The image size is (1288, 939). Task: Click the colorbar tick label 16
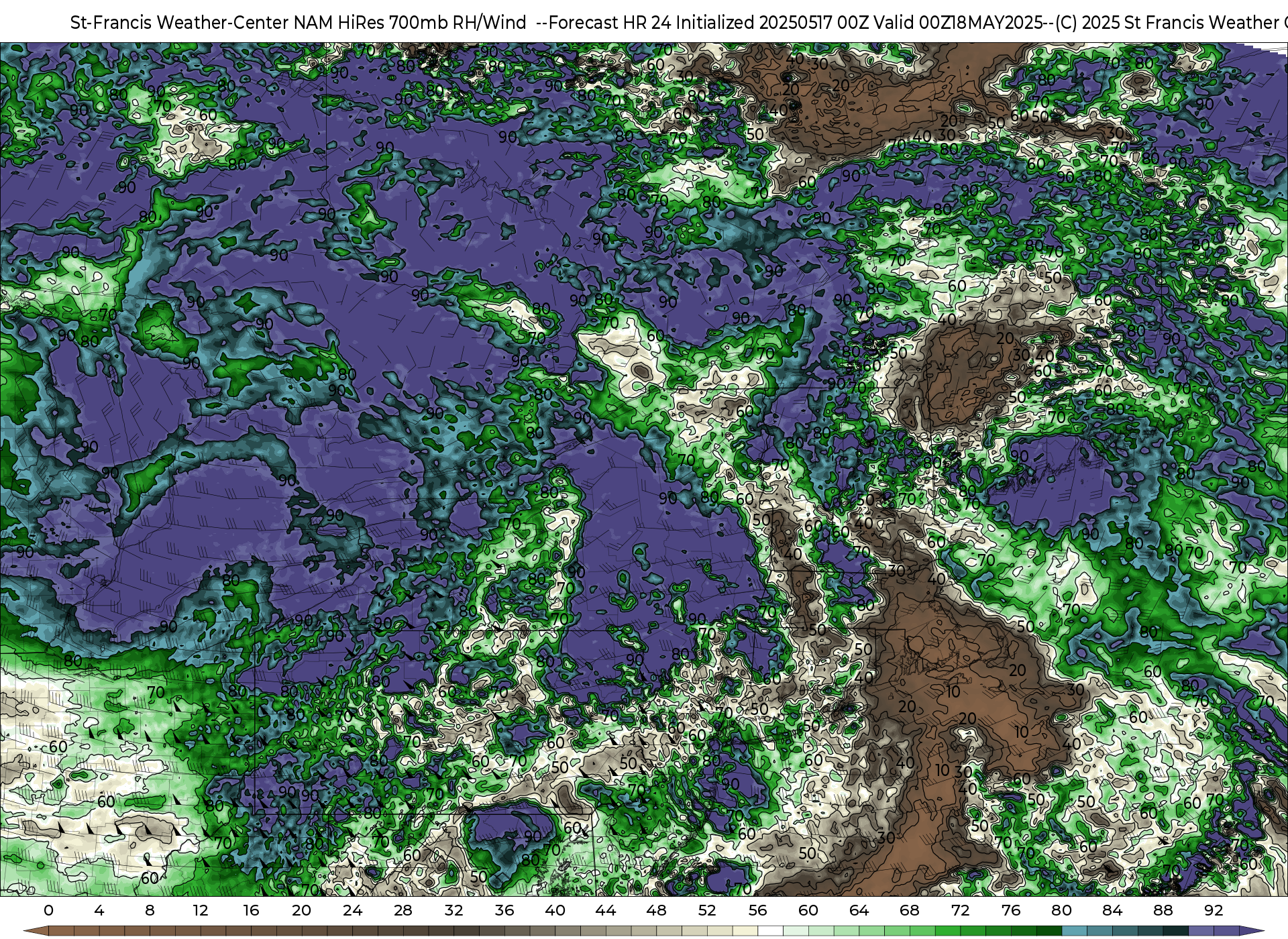251,910
